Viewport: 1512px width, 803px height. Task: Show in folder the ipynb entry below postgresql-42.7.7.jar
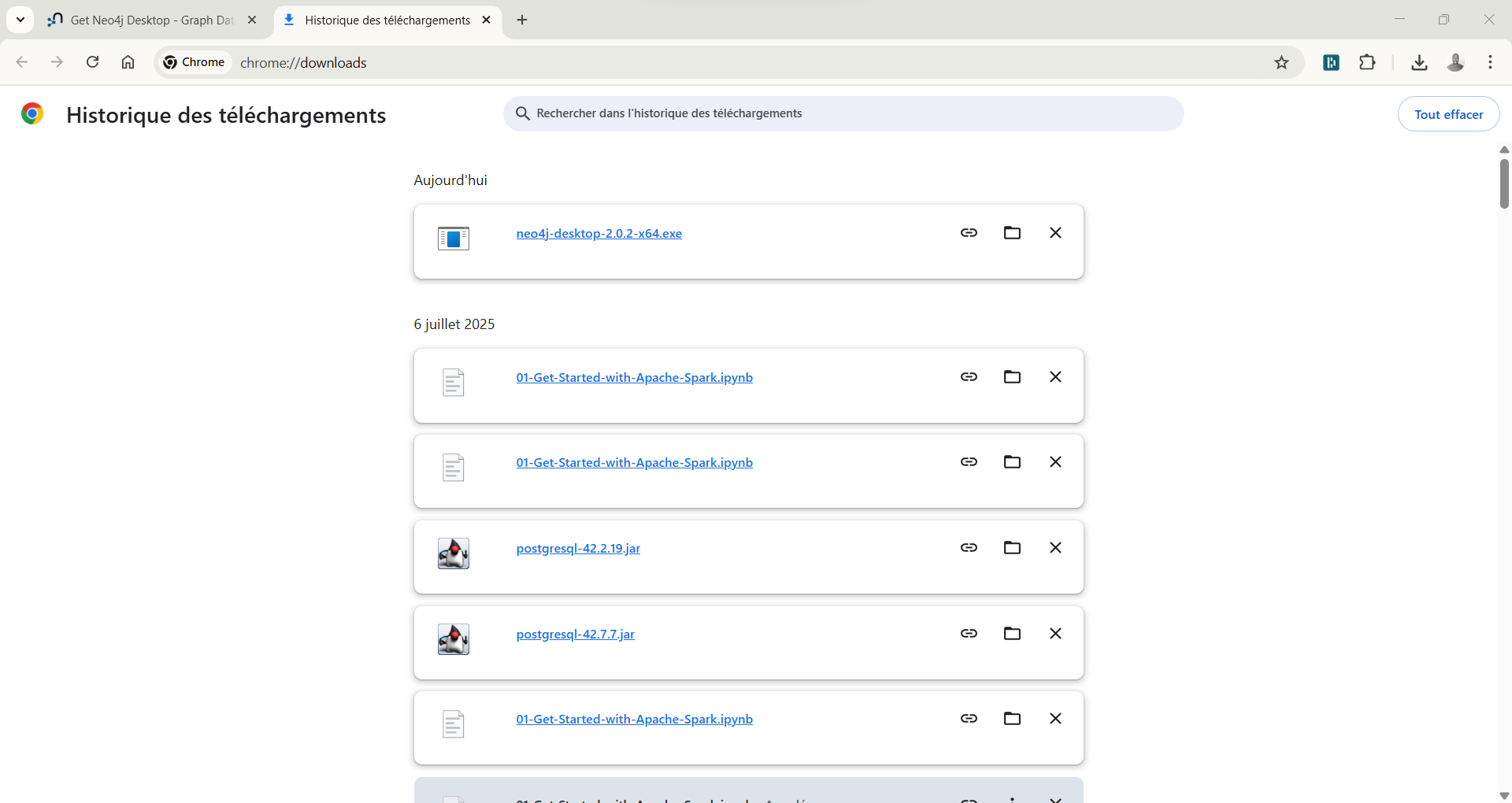(1012, 718)
